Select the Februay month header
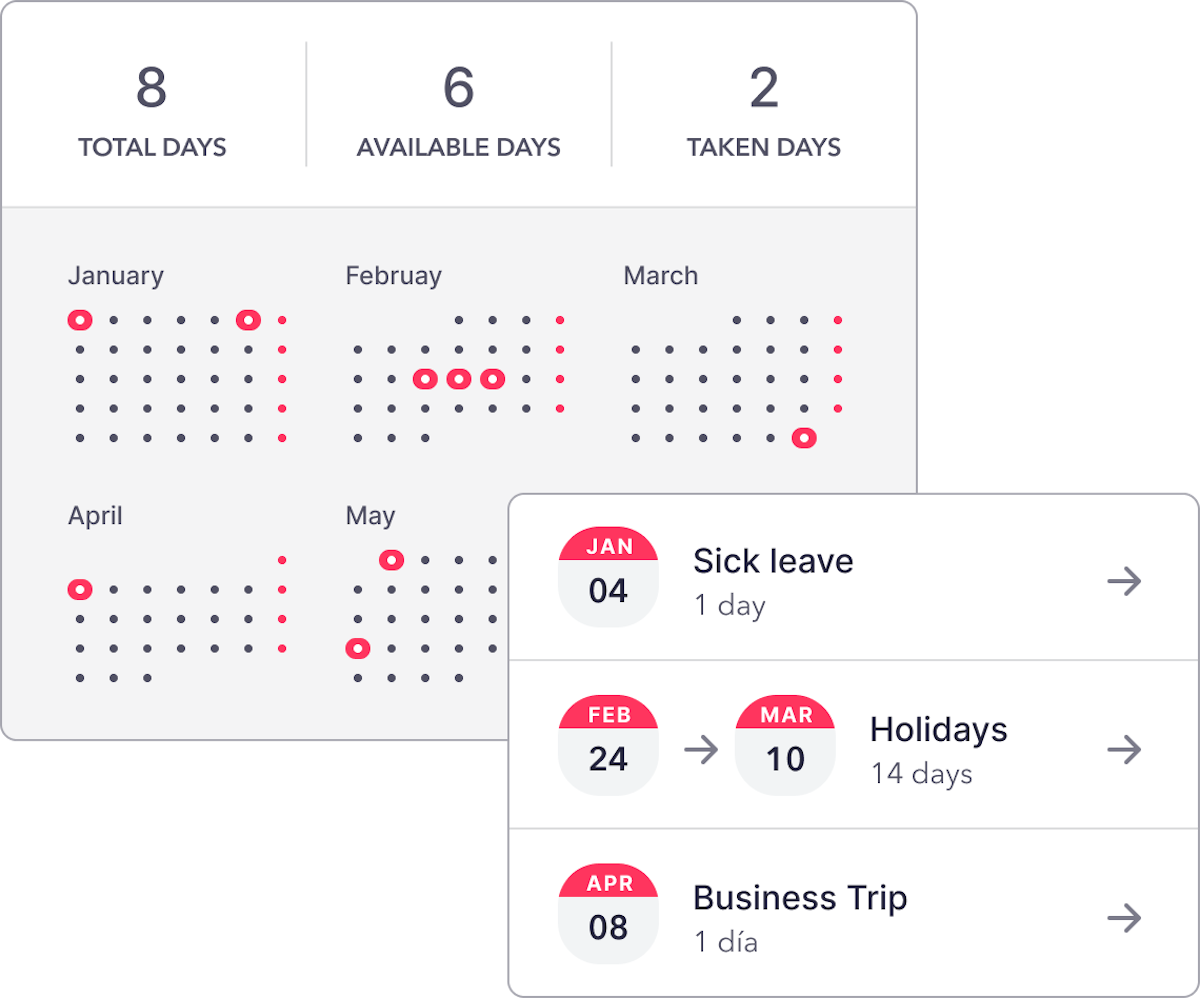The width and height of the screenshot is (1200, 998). [x=393, y=275]
